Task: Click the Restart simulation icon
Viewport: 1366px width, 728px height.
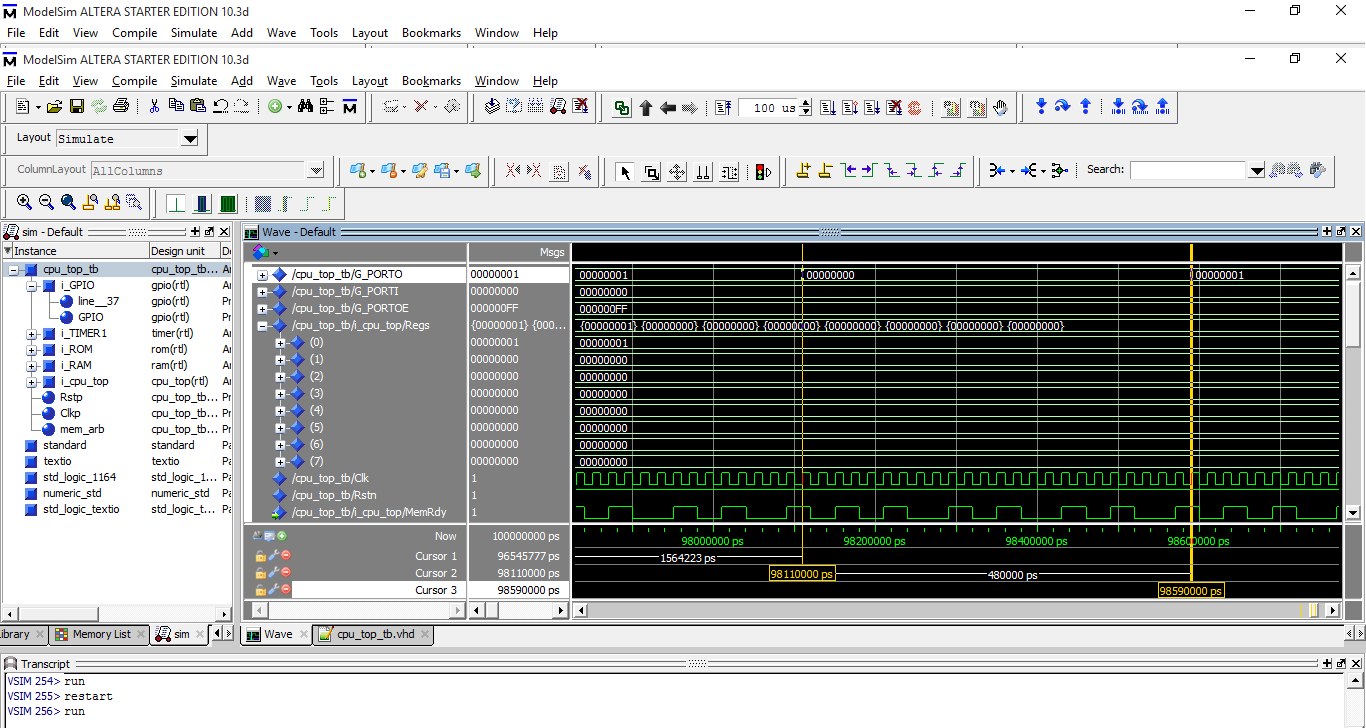Action: coord(723,107)
